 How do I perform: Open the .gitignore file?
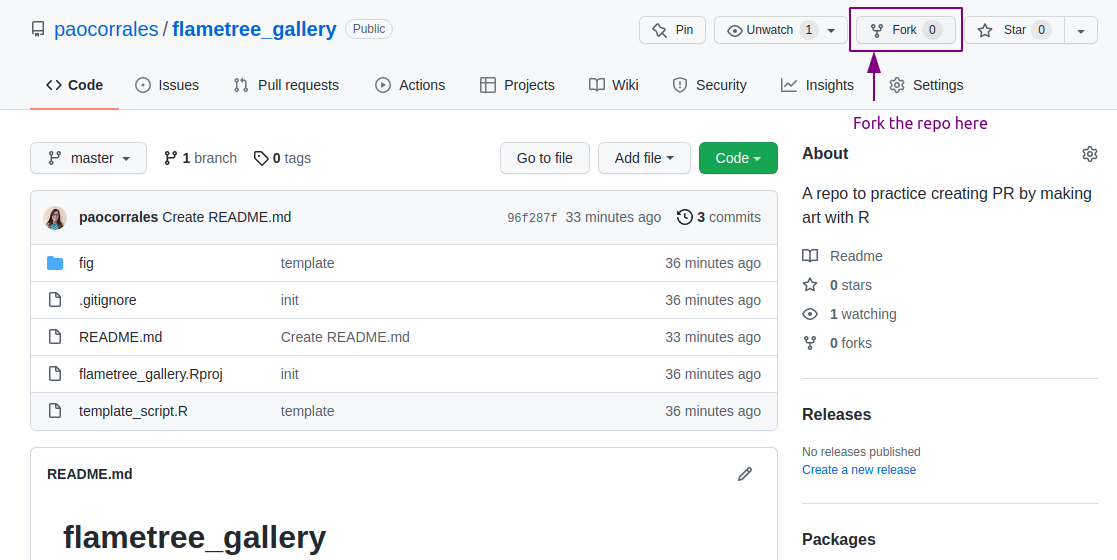pyautogui.click(x=108, y=300)
